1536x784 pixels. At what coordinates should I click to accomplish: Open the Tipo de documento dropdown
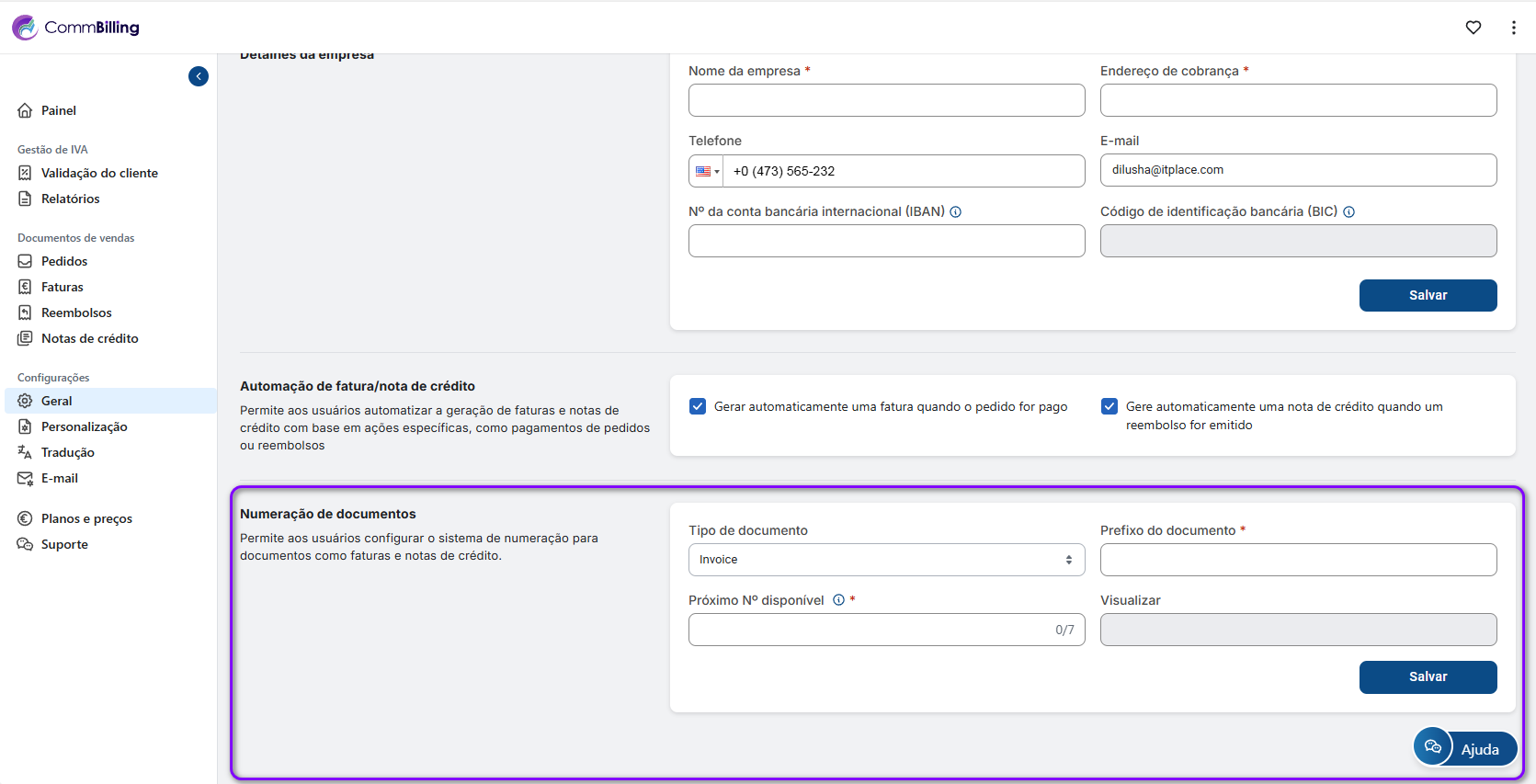coord(886,560)
